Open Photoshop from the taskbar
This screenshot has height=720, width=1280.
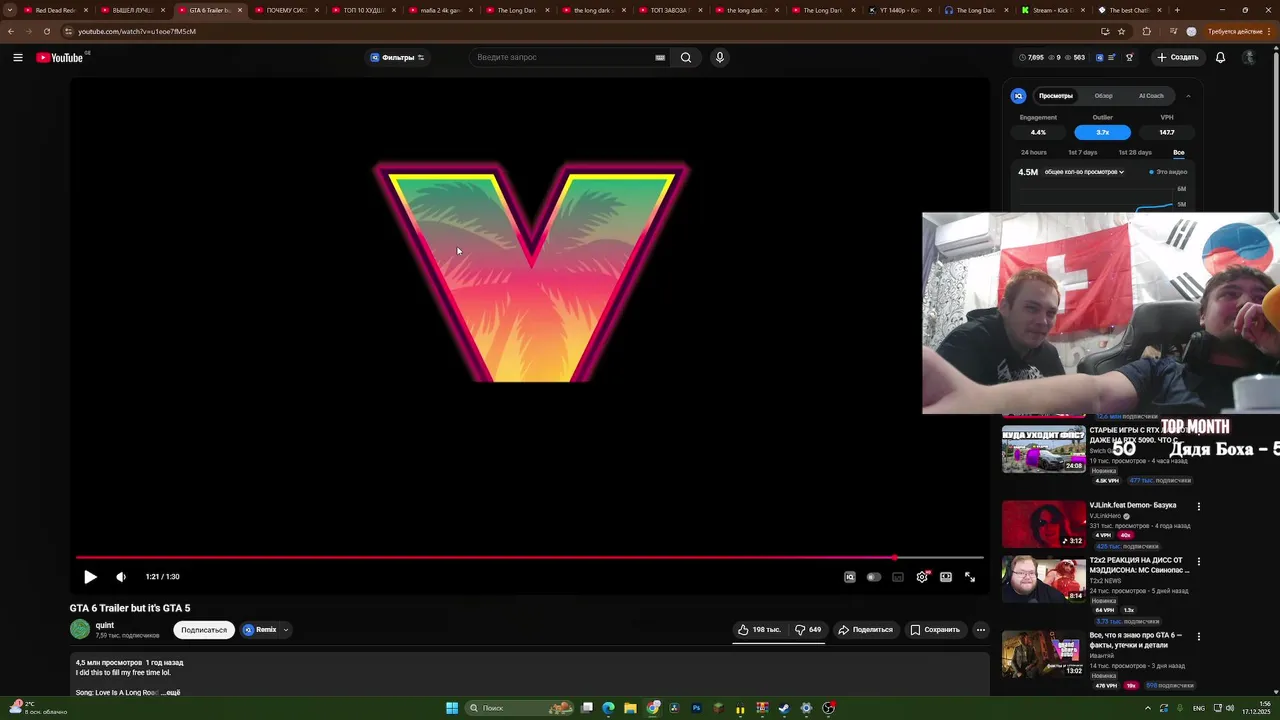696,708
